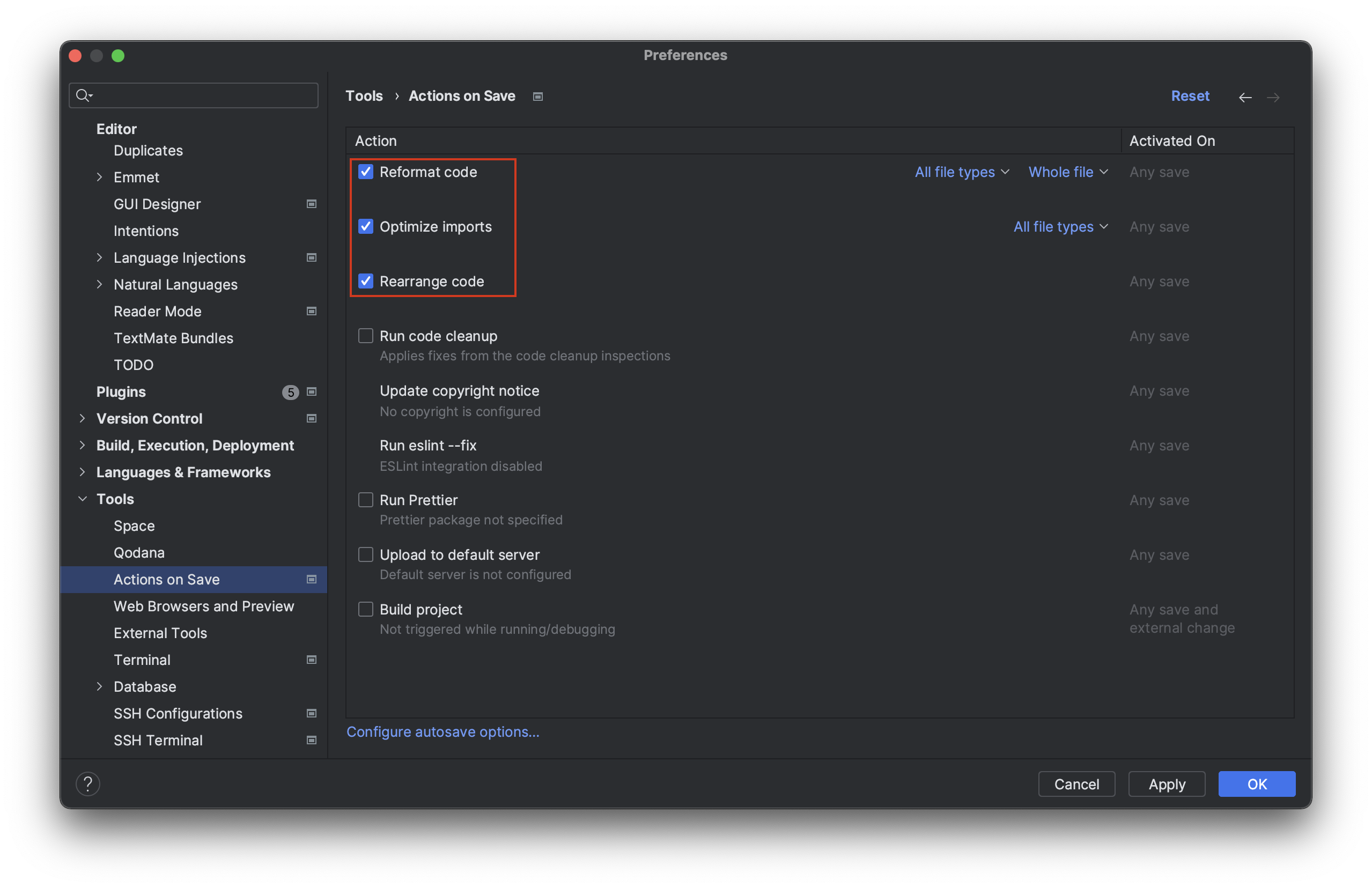This screenshot has height=888, width=1372.
Task: Click project-level icon beside Language Injections
Action: point(311,257)
